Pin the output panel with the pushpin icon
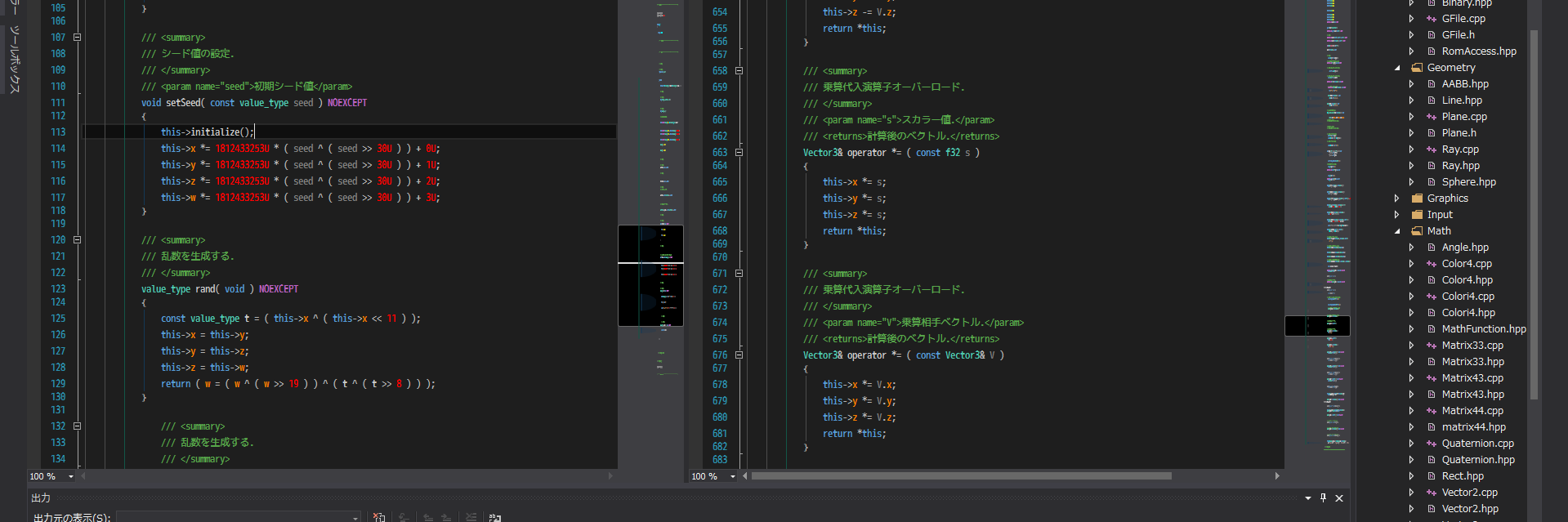This screenshot has height=522, width=1568. pos(1324,497)
